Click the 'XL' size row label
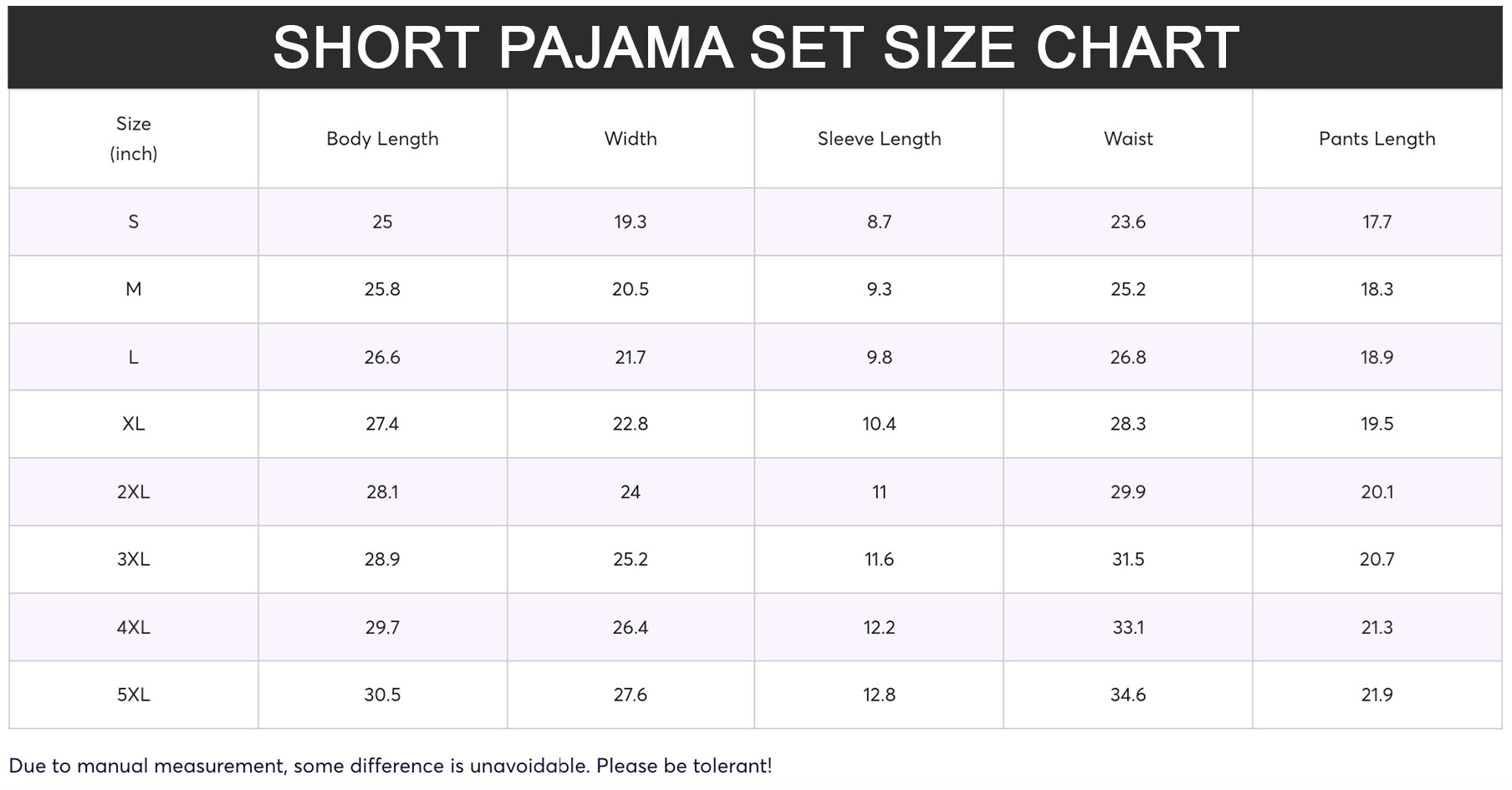 (134, 424)
